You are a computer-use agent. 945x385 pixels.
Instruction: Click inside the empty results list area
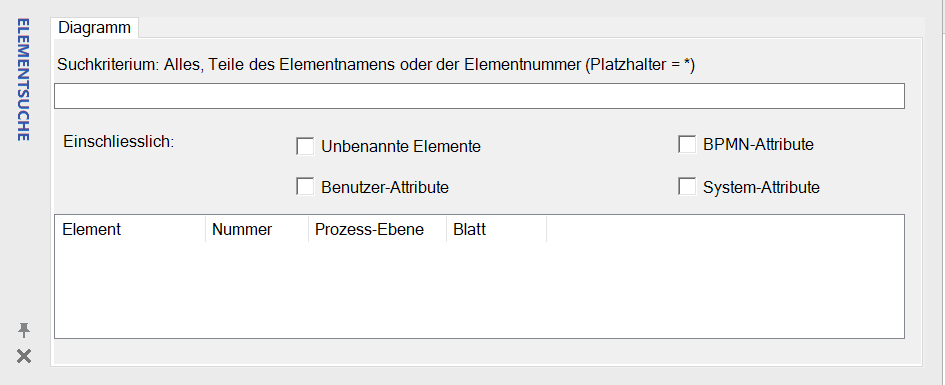(479, 289)
